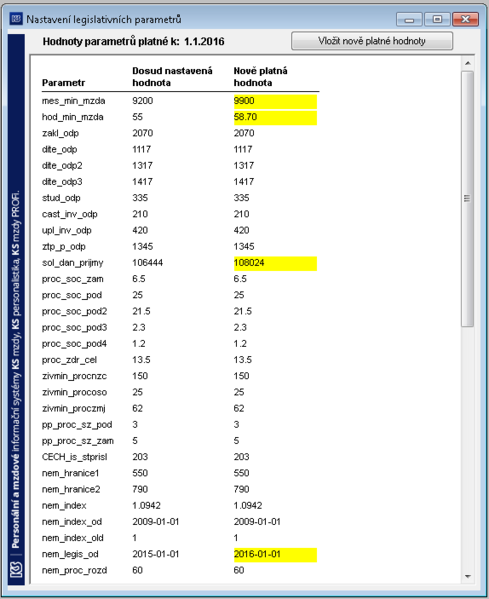Image resolution: width=489 pixels, height=599 pixels.
Task: Minimize the Nastavení legislativních parametrů window
Action: 409,19
